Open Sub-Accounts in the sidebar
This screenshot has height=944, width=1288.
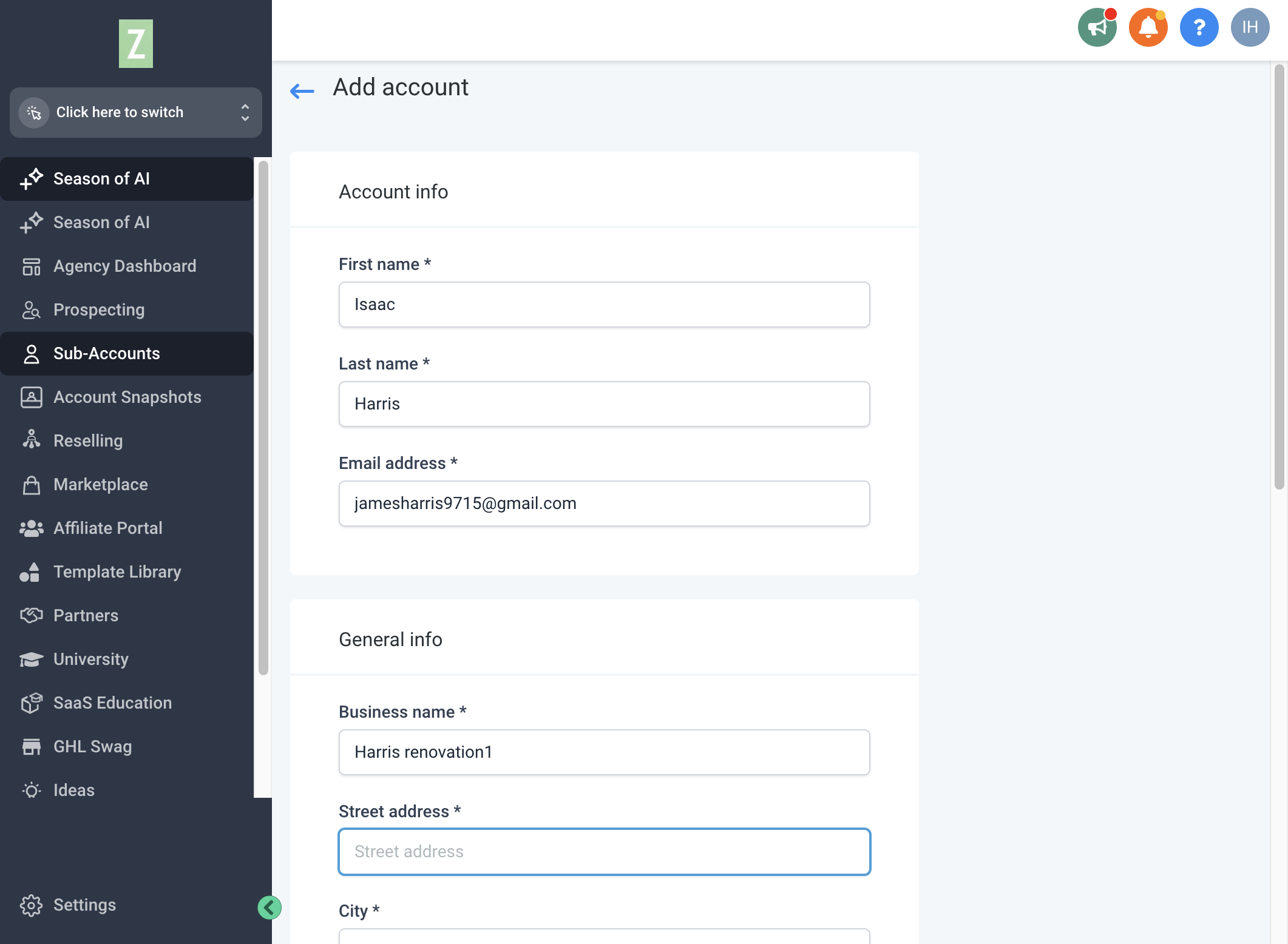click(x=127, y=354)
